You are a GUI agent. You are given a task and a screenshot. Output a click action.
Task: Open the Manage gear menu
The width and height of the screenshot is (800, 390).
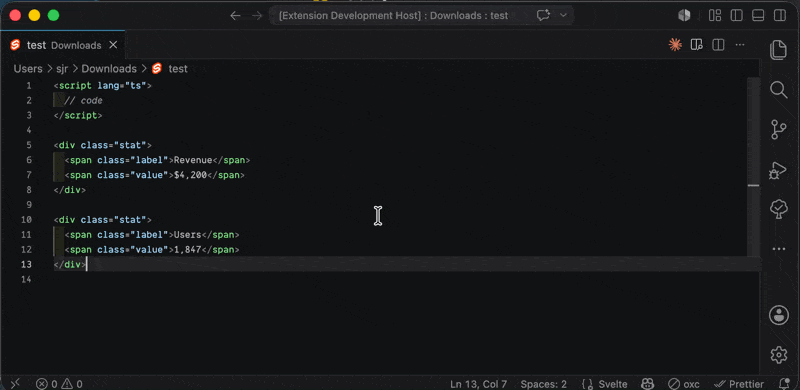[779, 354]
